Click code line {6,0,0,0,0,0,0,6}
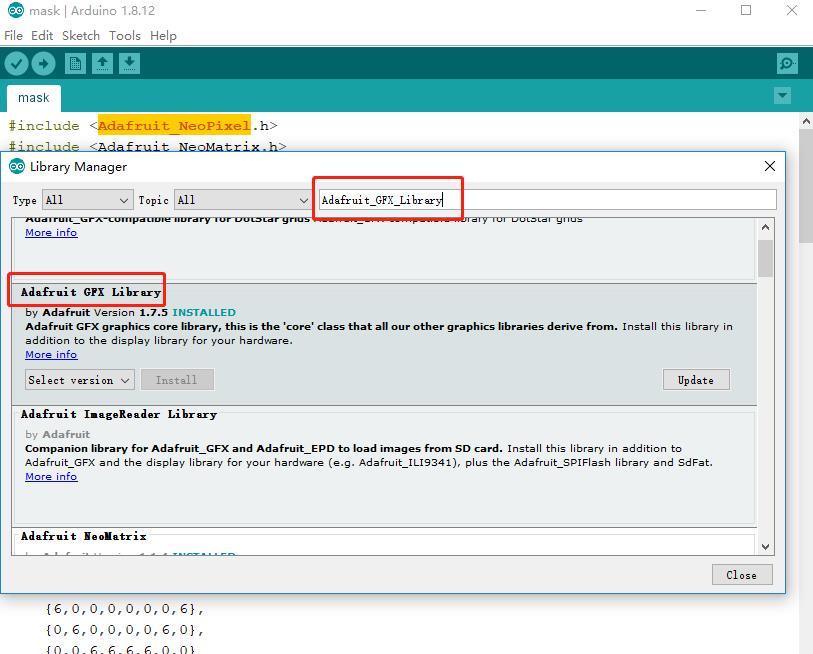813x654 pixels. pyautogui.click(x=124, y=609)
